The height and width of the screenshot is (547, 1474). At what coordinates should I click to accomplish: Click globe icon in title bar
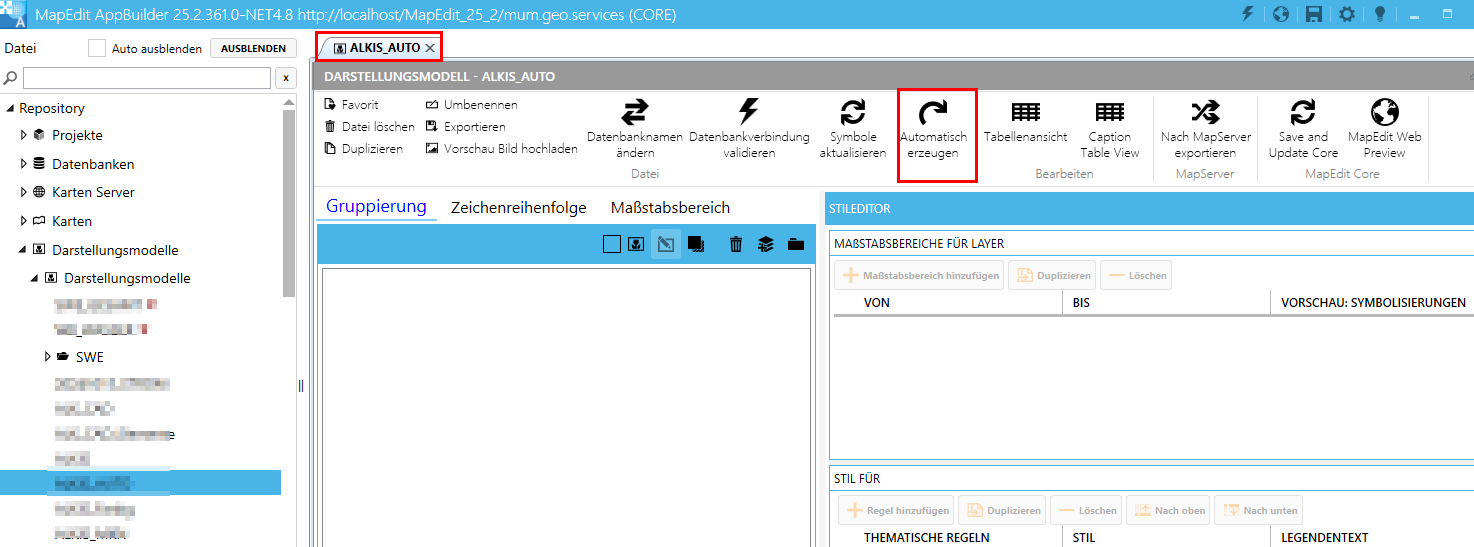tap(1281, 14)
